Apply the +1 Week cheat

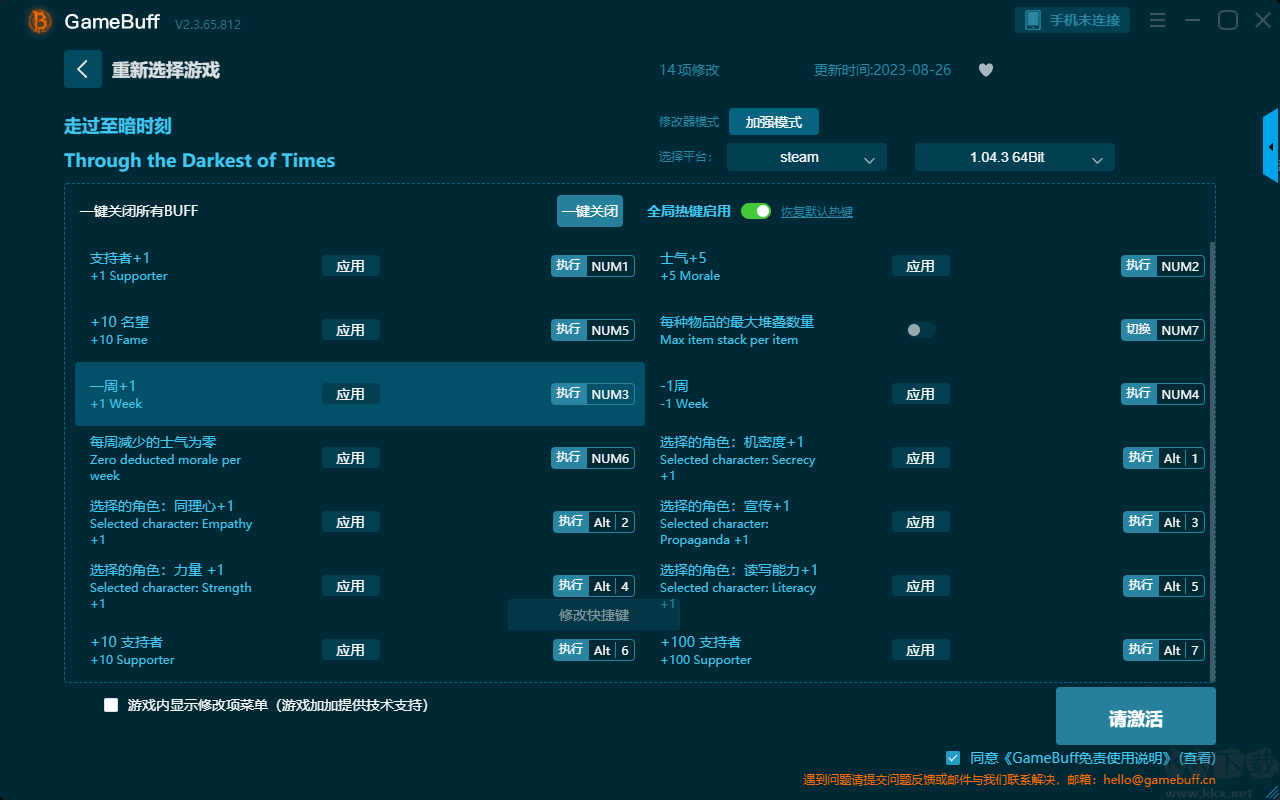[351, 394]
